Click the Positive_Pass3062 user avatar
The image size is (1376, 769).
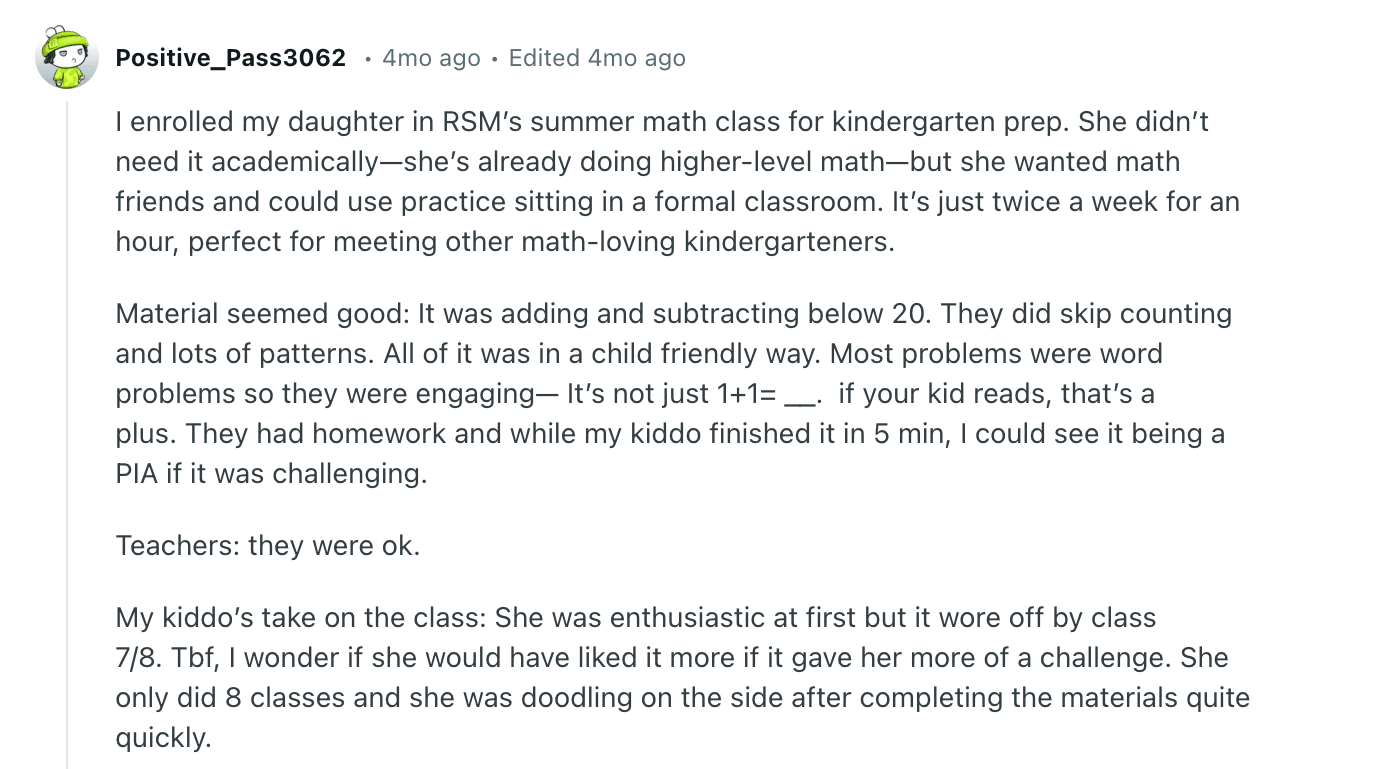[x=67, y=58]
